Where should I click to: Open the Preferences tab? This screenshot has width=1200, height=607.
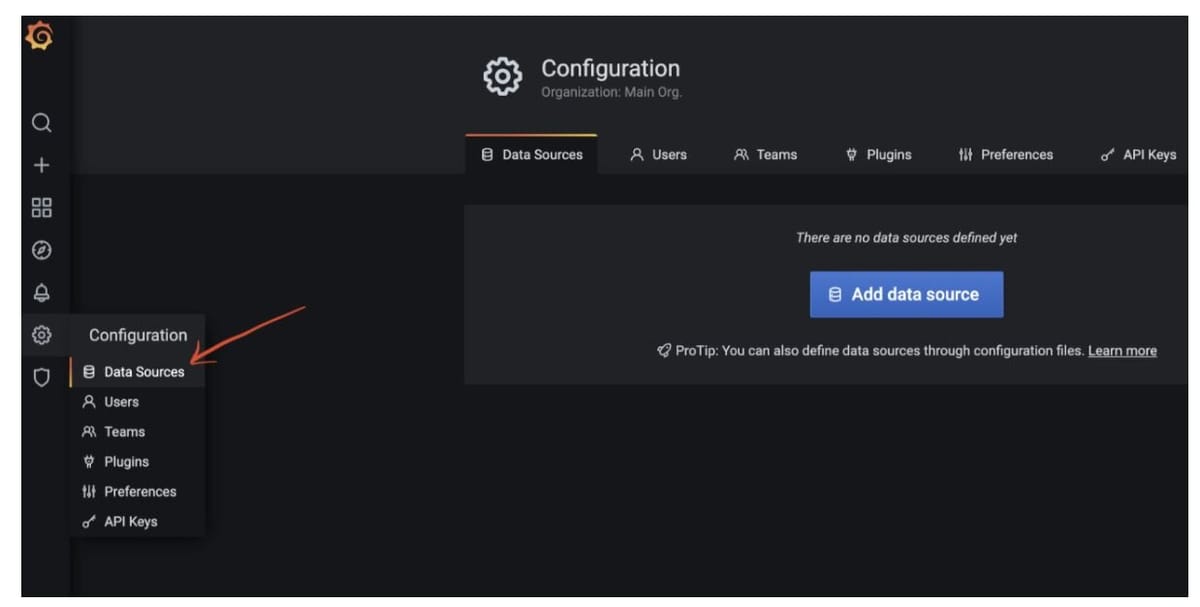(1005, 154)
